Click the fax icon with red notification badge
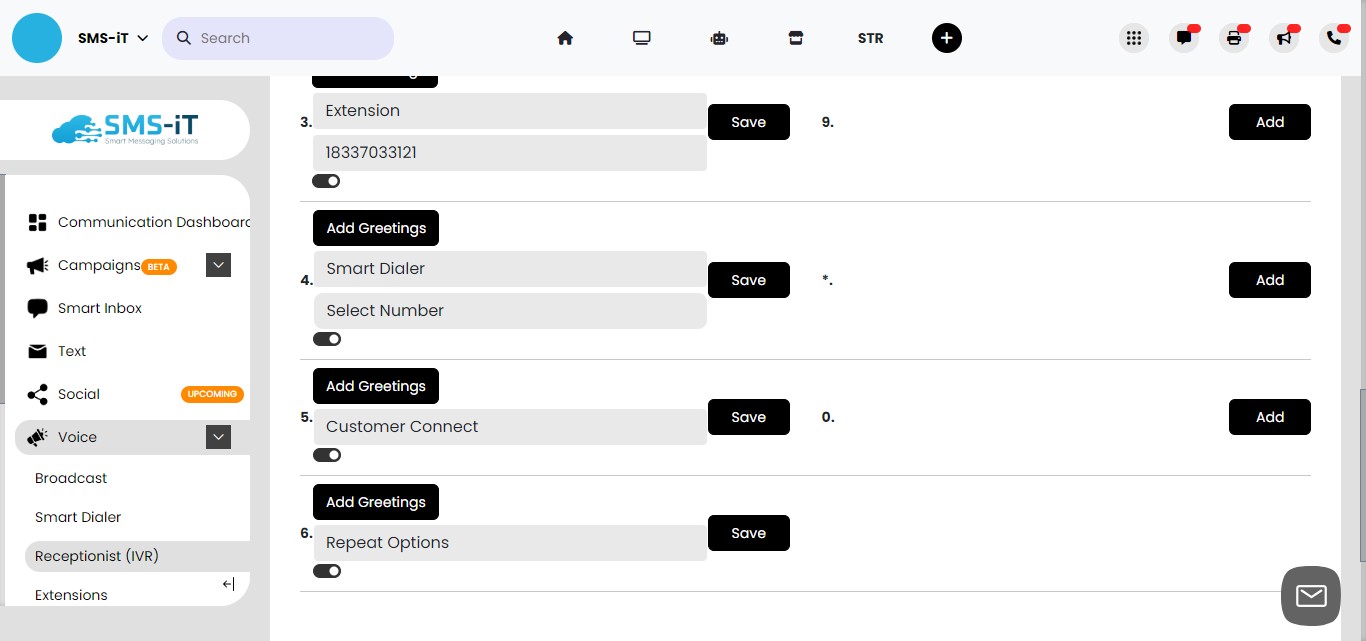 click(x=1233, y=38)
